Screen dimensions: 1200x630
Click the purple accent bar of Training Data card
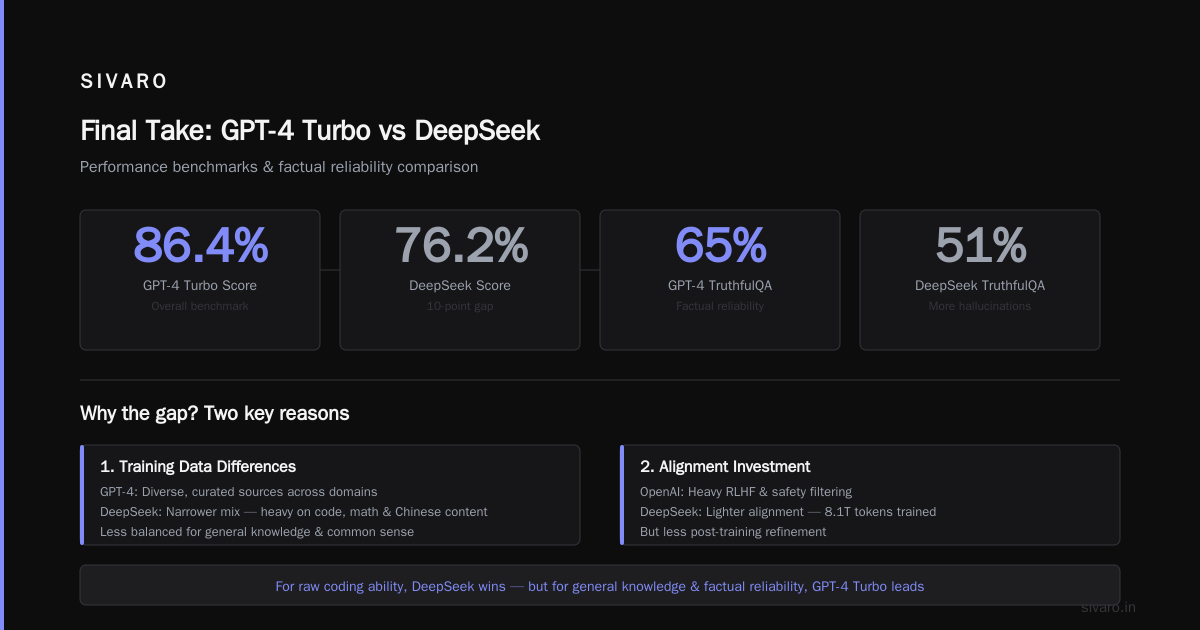82,495
